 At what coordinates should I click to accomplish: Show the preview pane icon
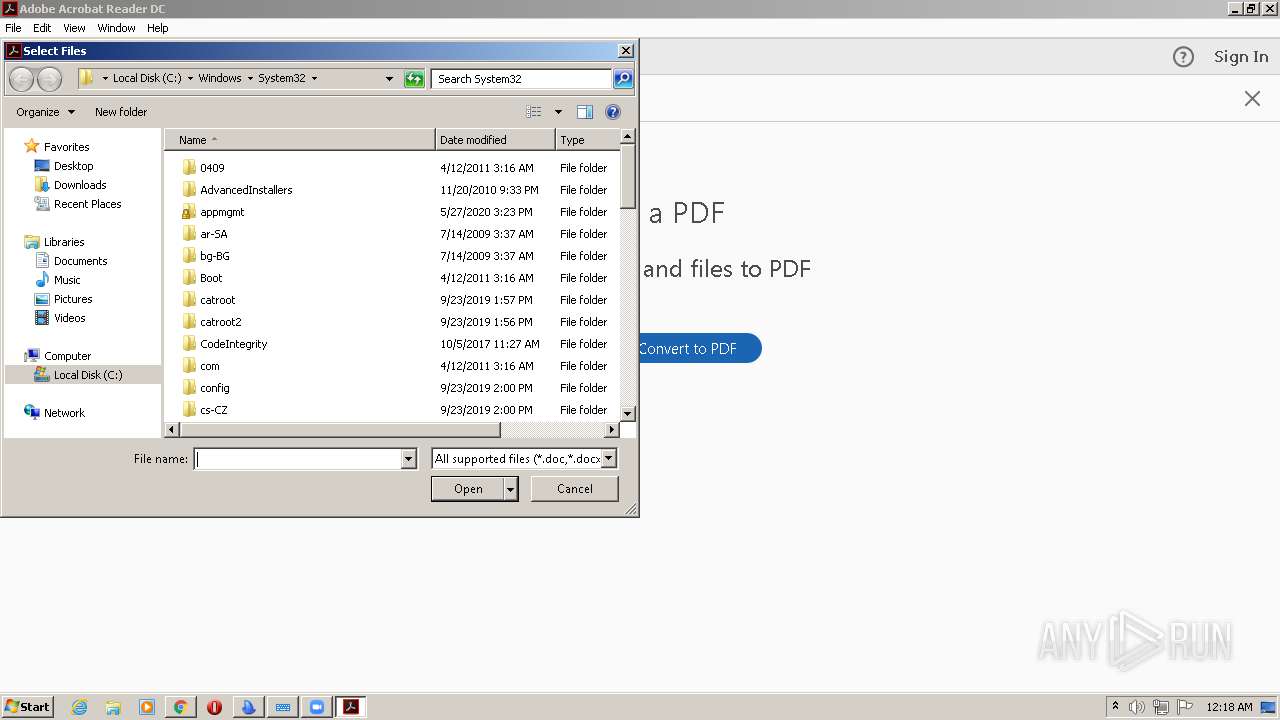pos(585,112)
